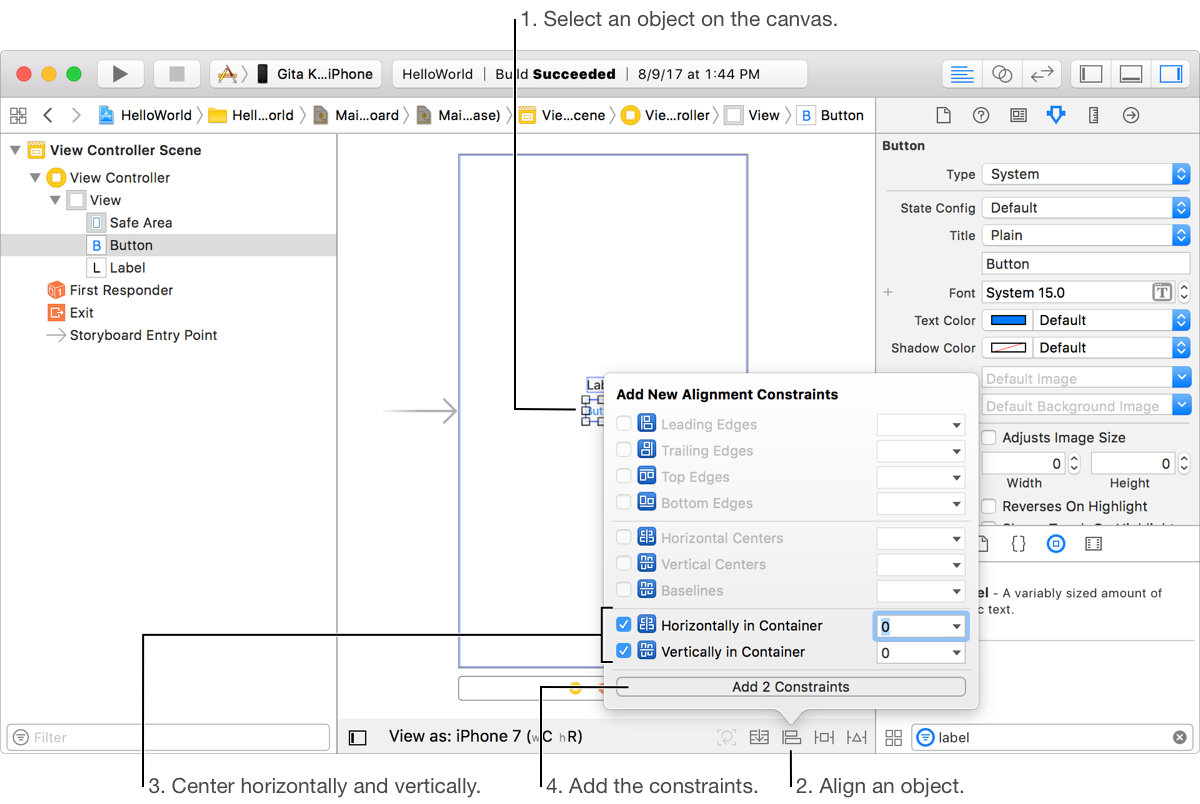
Task: Open the Default Image dropdown
Action: pos(1181,378)
